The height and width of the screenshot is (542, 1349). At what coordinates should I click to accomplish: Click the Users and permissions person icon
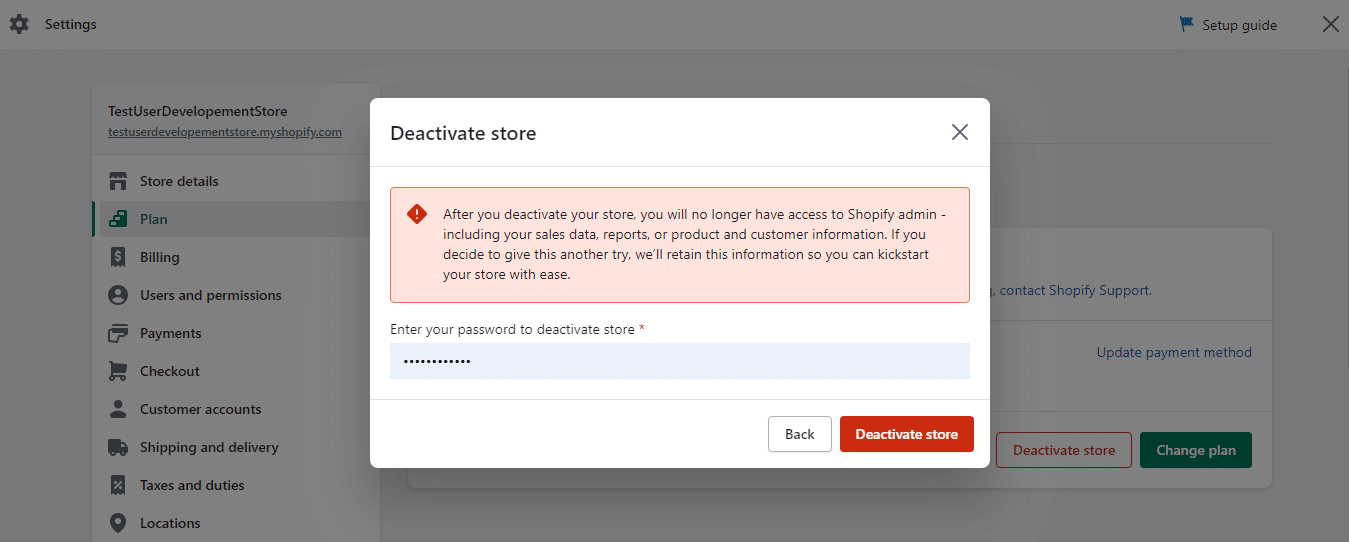point(118,295)
